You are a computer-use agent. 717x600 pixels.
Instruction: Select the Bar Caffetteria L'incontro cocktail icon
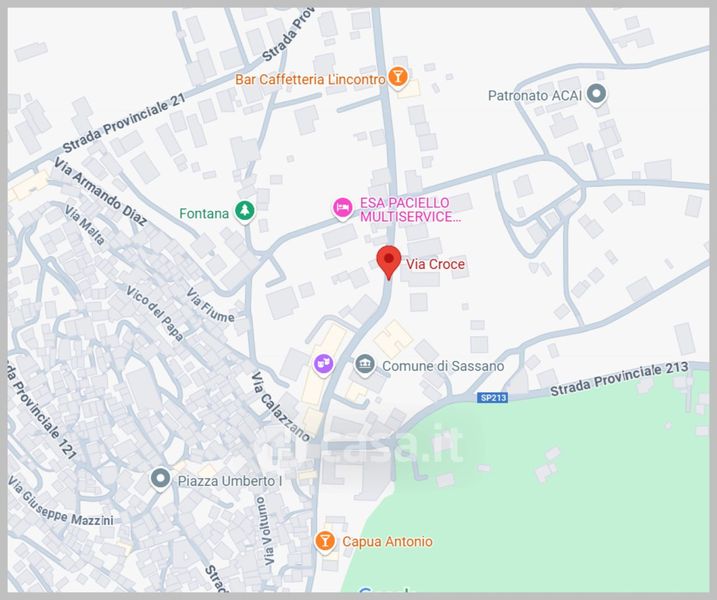(x=398, y=76)
